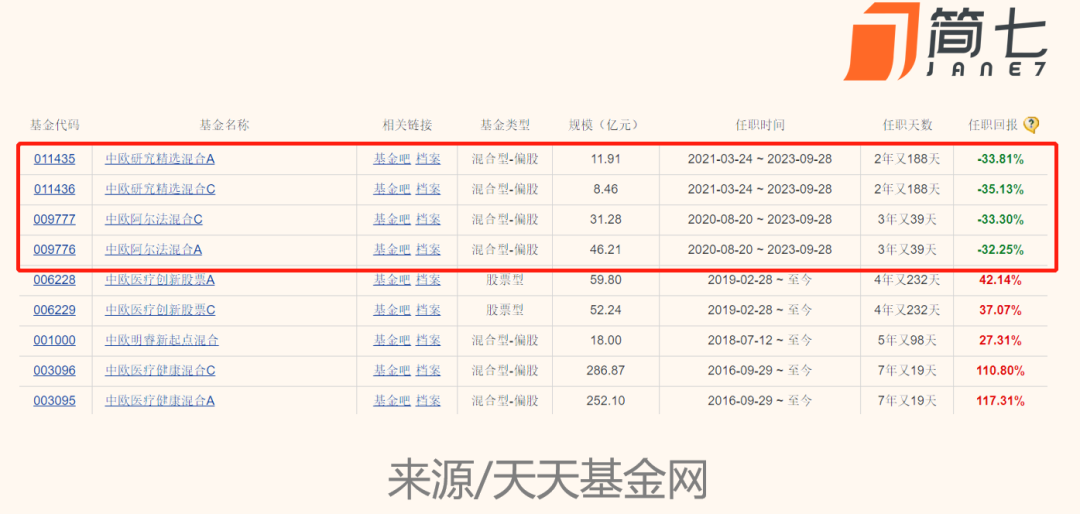Open 中欧研究精选混合A fund page
Viewport: 1080px width, 514px height.
160,159
